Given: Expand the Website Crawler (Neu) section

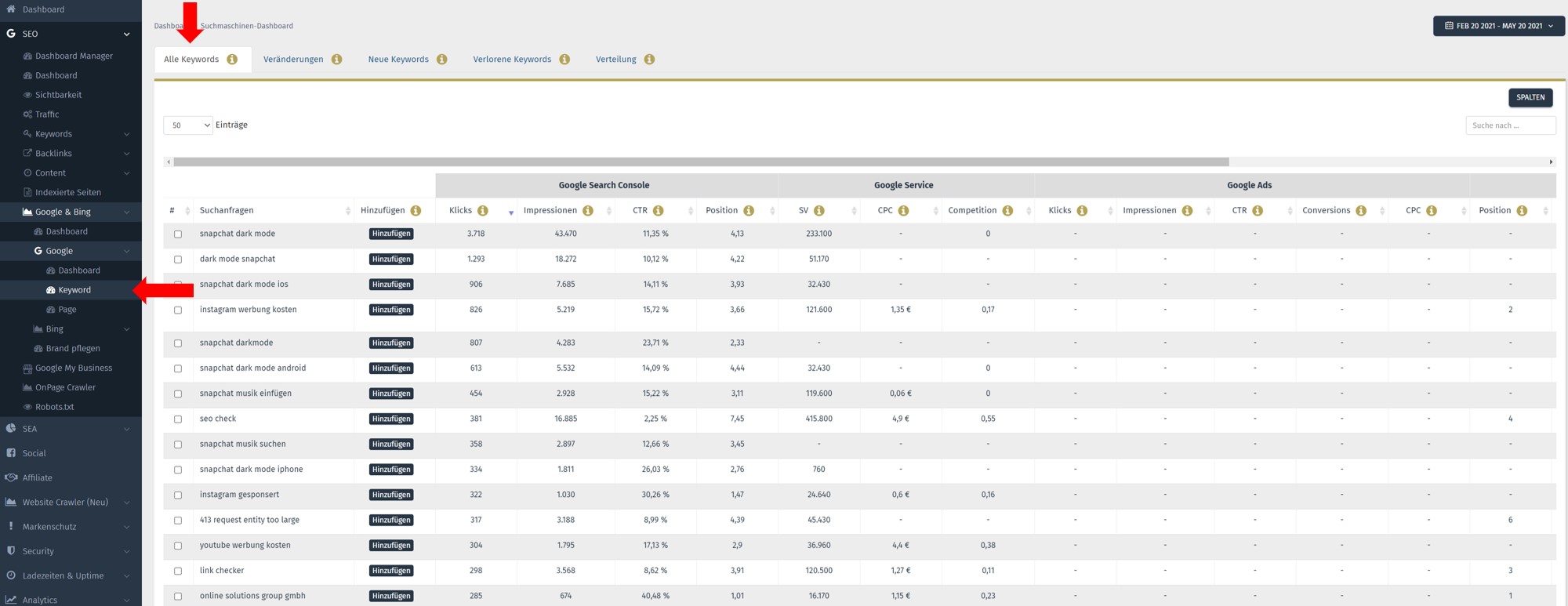Looking at the screenshot, I should point(127,503).
